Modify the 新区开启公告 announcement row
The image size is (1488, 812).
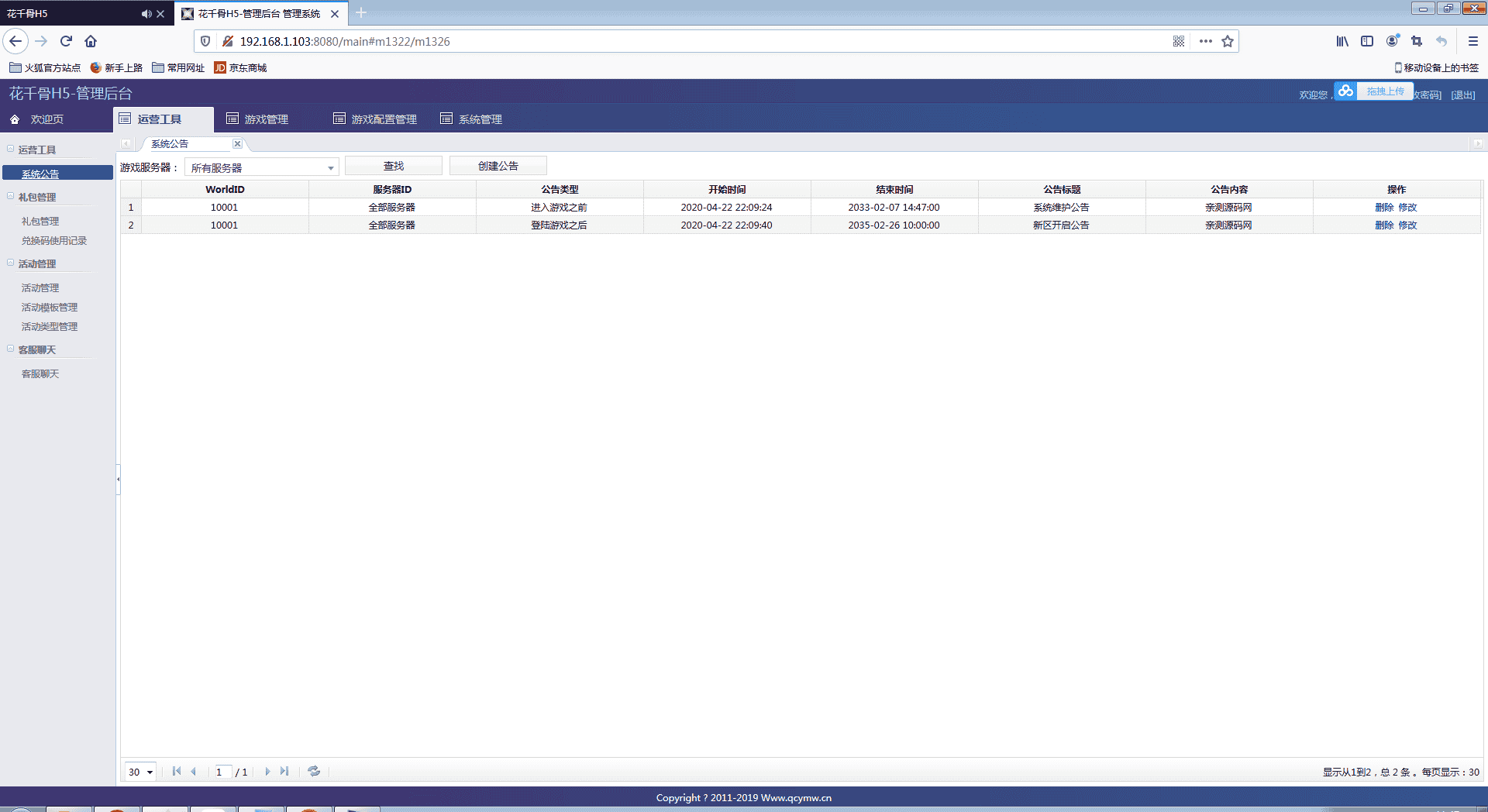(1407, 225)
